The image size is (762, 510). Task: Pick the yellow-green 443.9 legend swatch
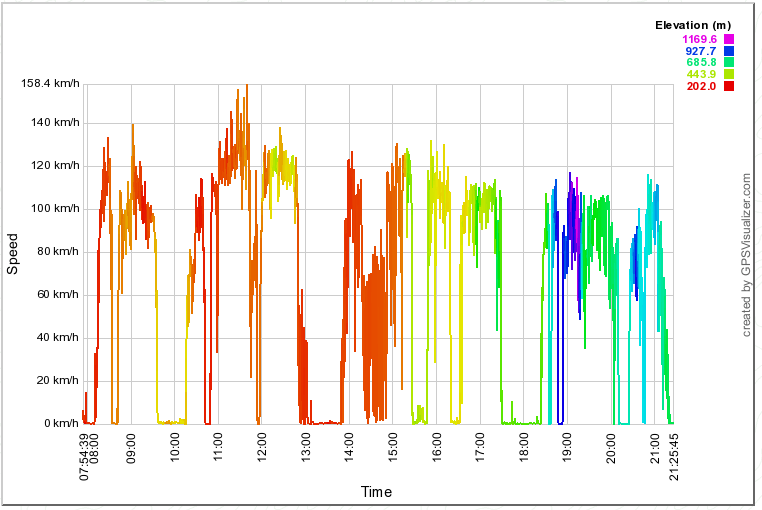(729, 74)
